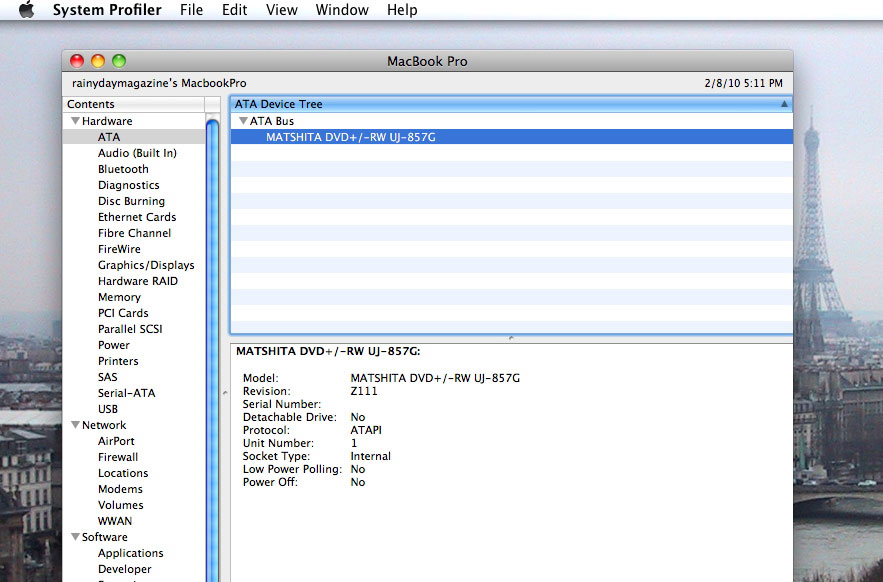Select Parallel SCSI in the sidebar
The height and width of the screenshot is (582, 883).
point(130,329)
